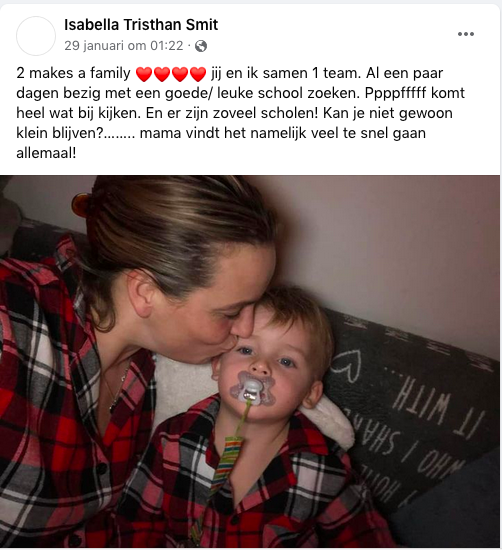Click the child's face in the photo
This screenshot has width=502, height=550.
(267, 365)
